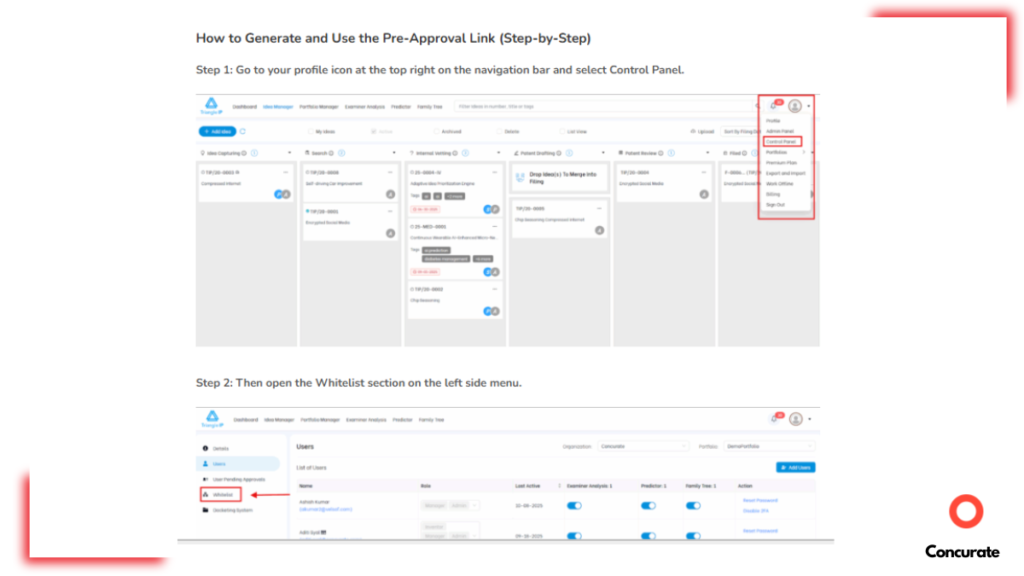Select Dashboard in the top navigation
The image size is (1024, 576).
(x=245, y=107)
